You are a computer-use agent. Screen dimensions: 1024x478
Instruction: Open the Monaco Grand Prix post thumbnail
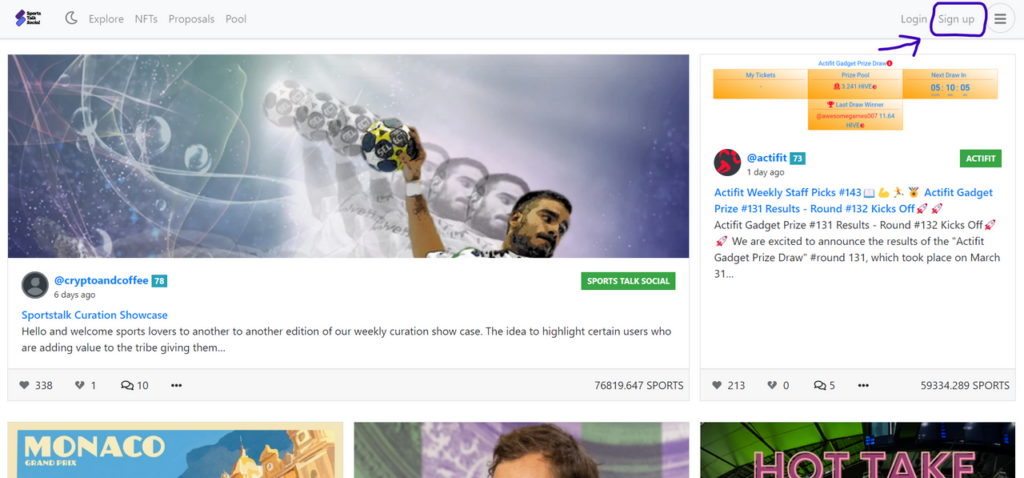[x=175, y=450]
